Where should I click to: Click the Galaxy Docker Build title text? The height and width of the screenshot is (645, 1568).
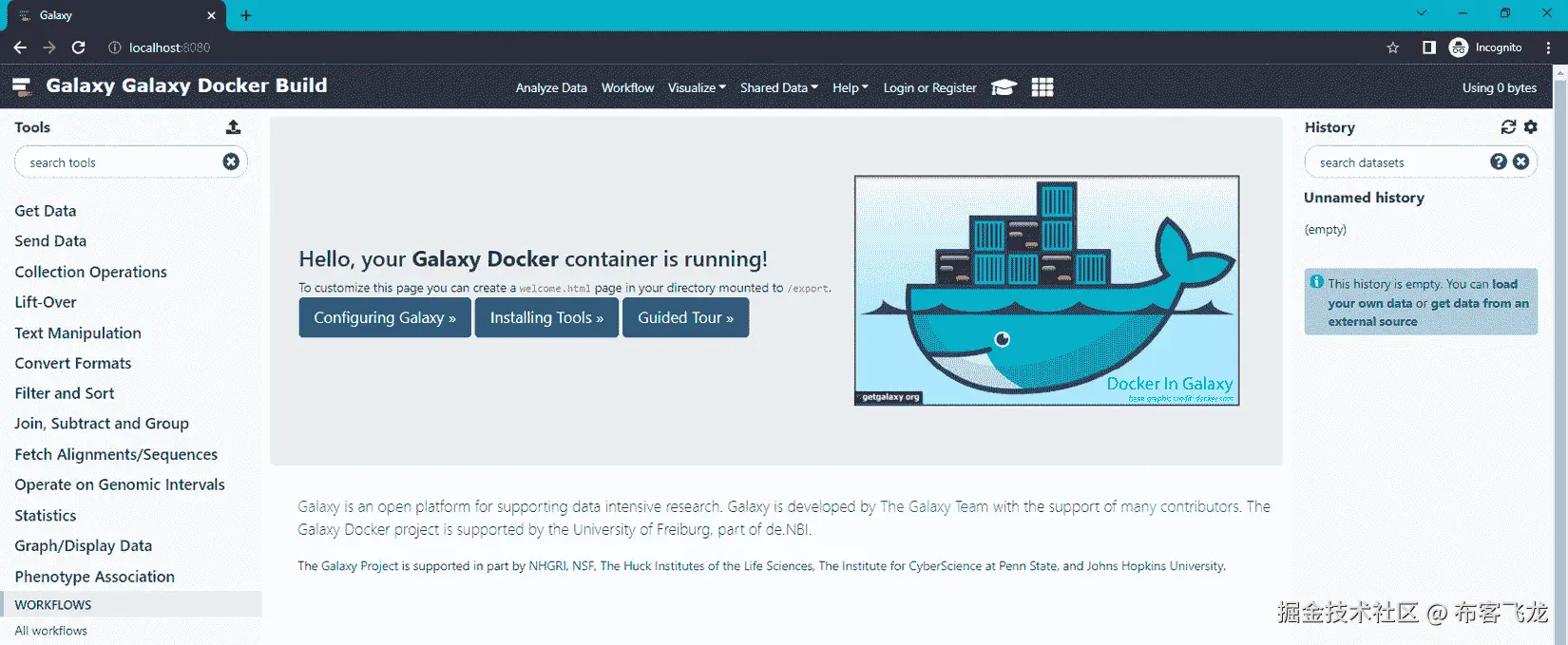click(186, 85)
